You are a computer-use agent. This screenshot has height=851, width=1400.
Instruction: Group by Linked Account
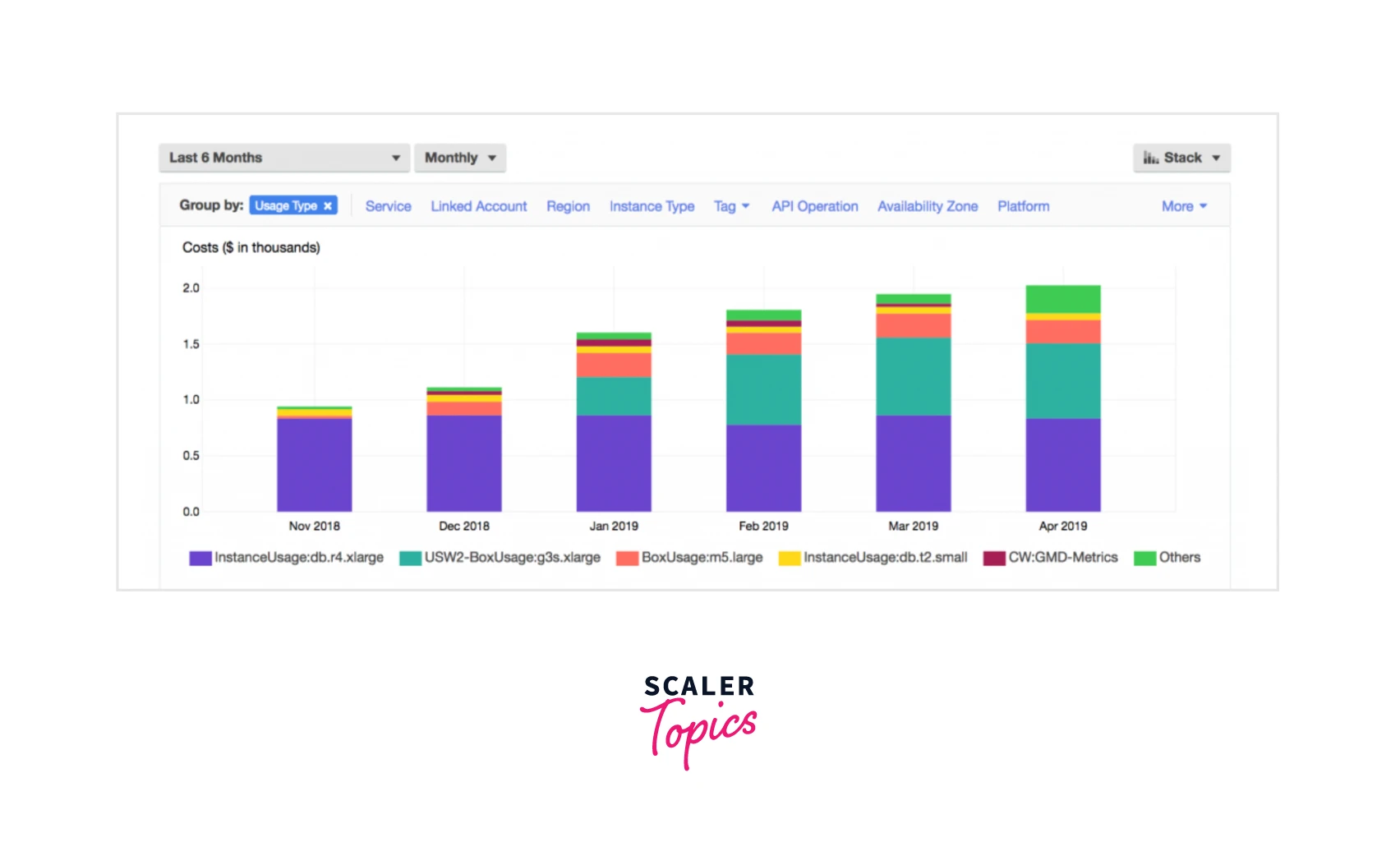478,206
